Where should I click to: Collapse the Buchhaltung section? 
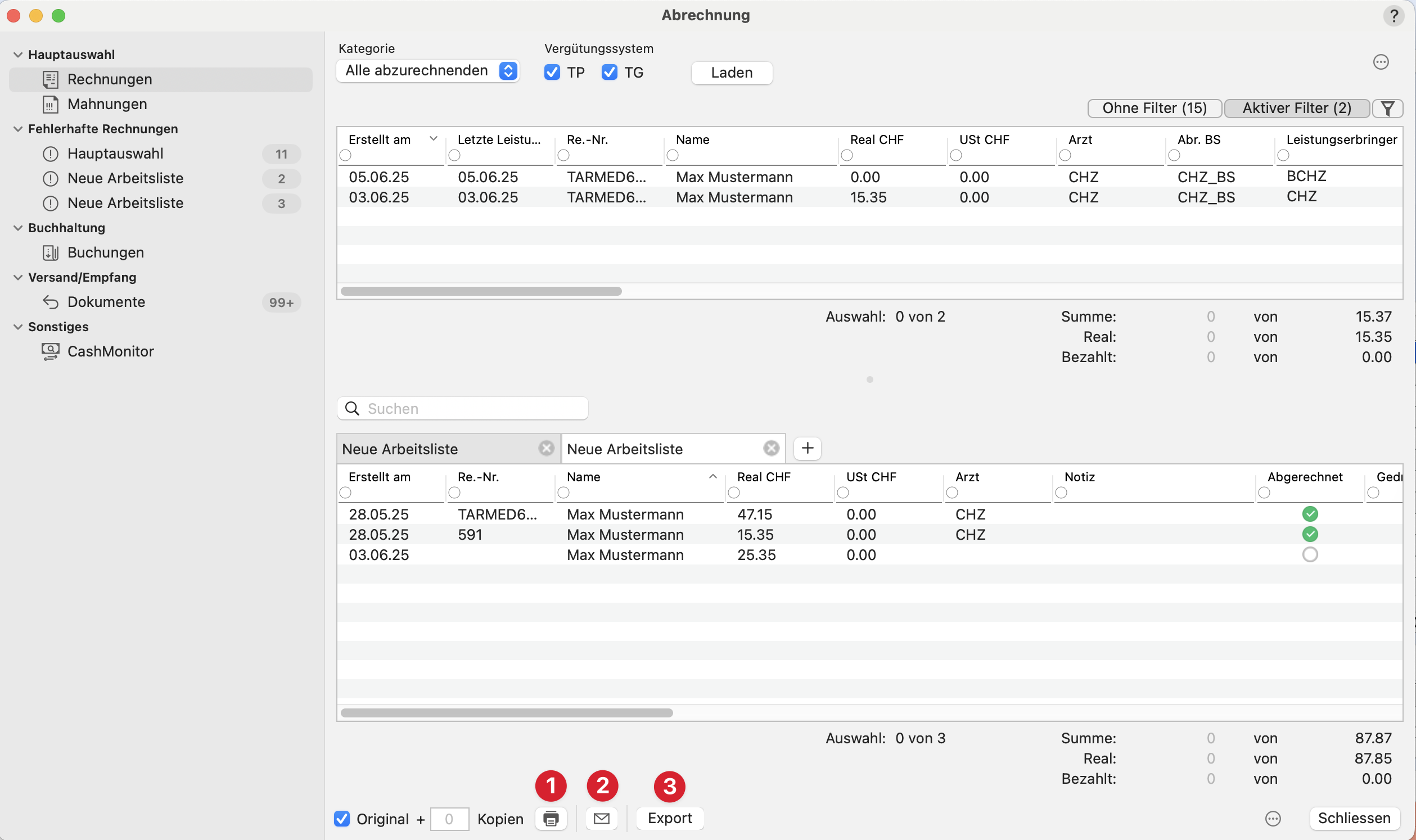[x=18, y=228]
